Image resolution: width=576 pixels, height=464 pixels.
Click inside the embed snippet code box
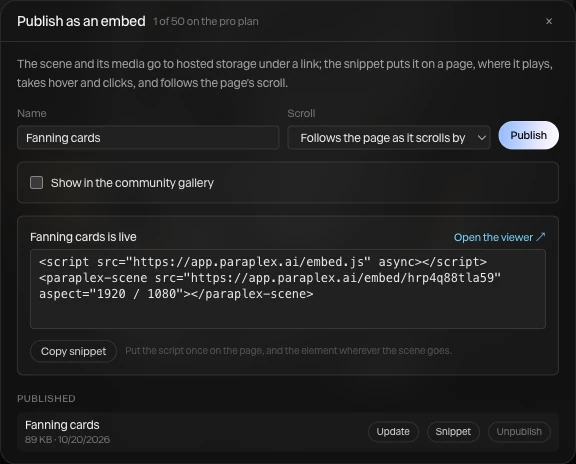(288, 289)
